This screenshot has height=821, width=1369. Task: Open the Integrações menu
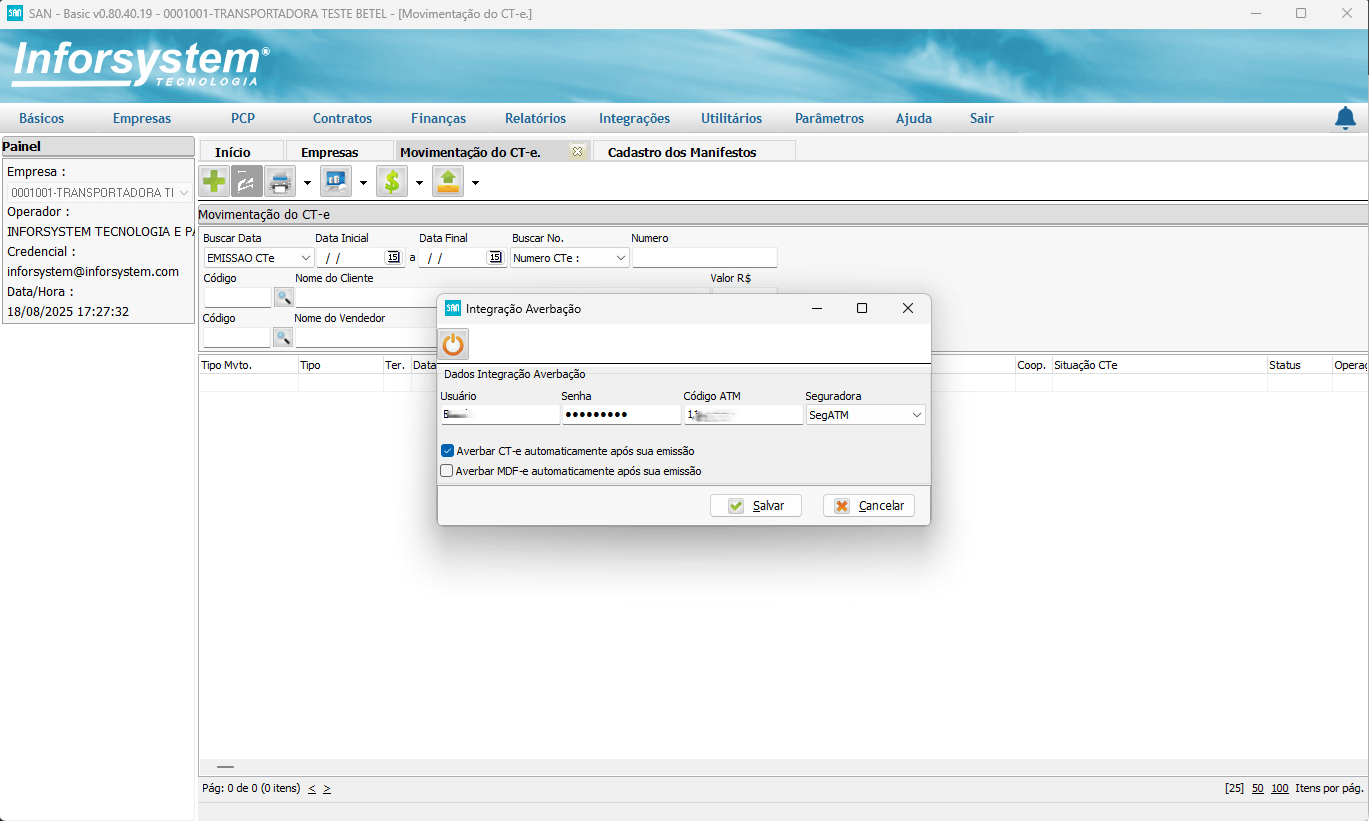click(634, 118)
